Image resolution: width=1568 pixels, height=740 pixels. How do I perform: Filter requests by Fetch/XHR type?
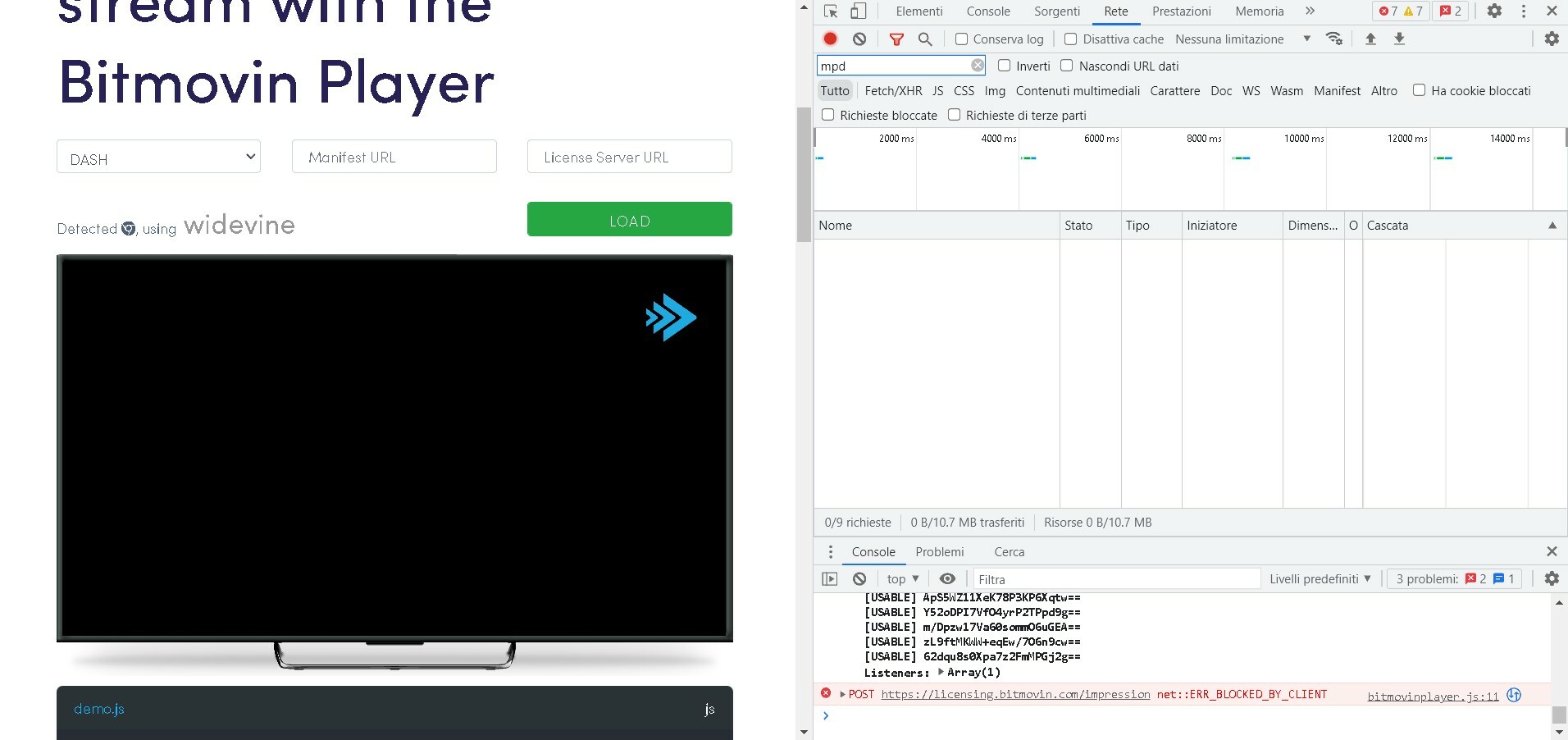[x=893, y=91]
